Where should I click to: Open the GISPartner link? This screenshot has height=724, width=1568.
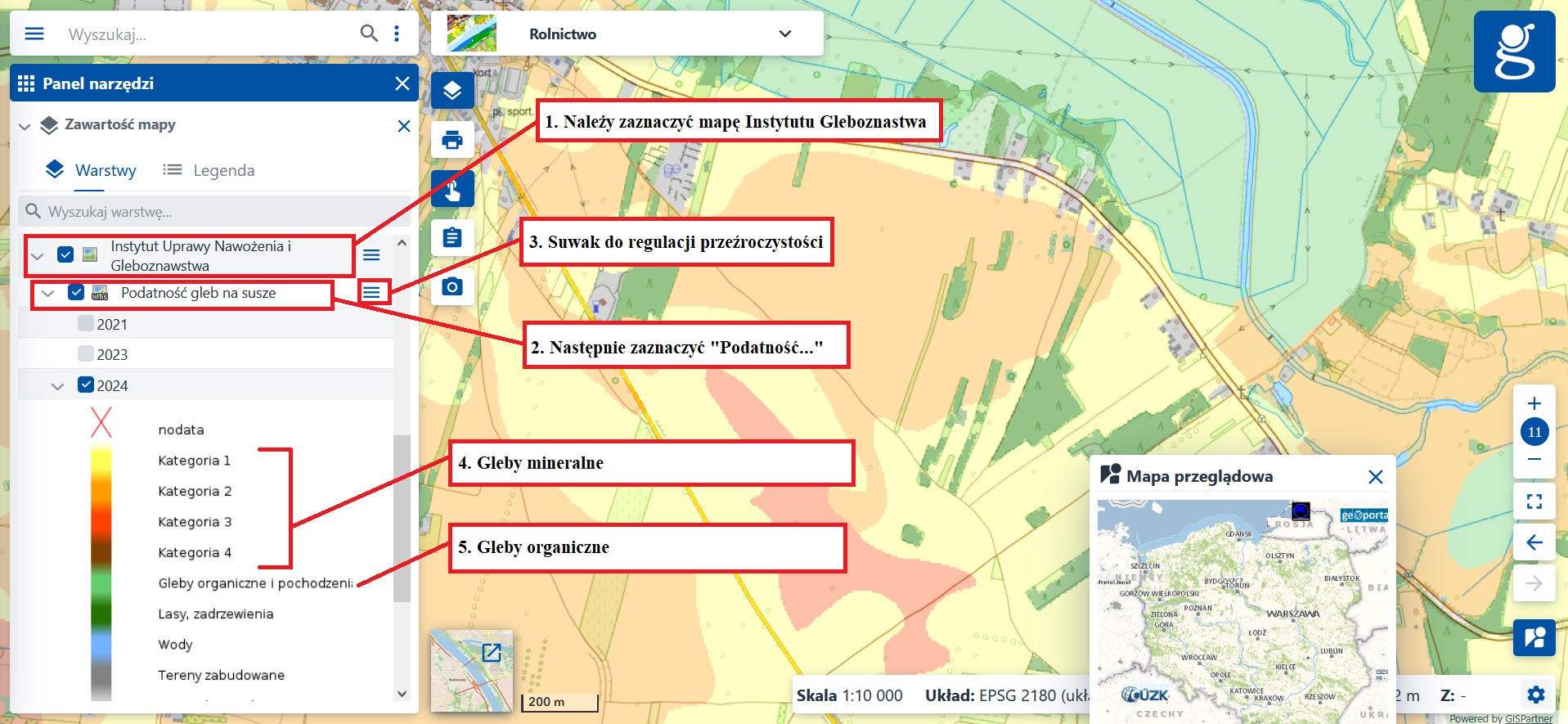click(1528, 718)
